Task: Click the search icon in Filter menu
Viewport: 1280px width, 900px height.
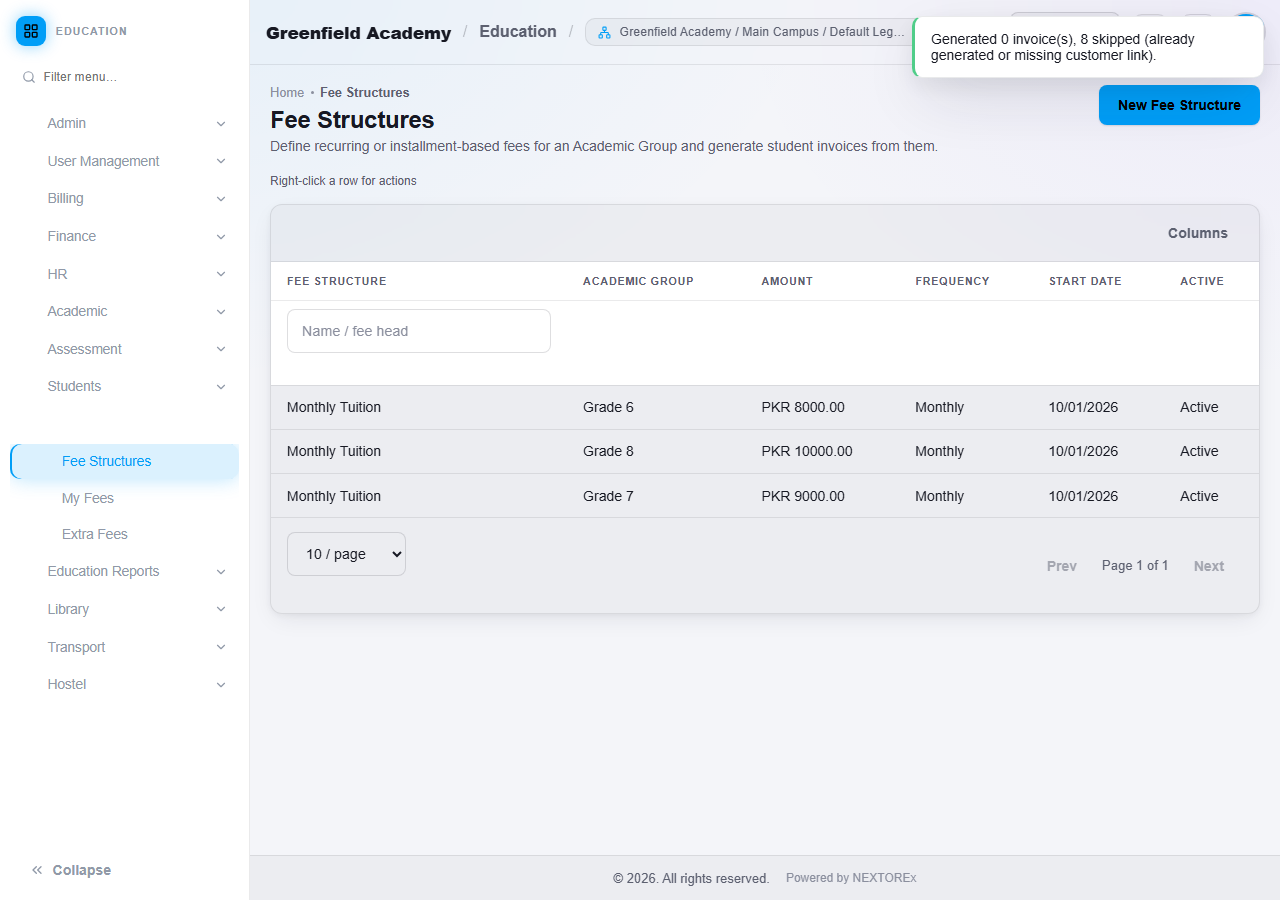Action: (x=29, y=77)
